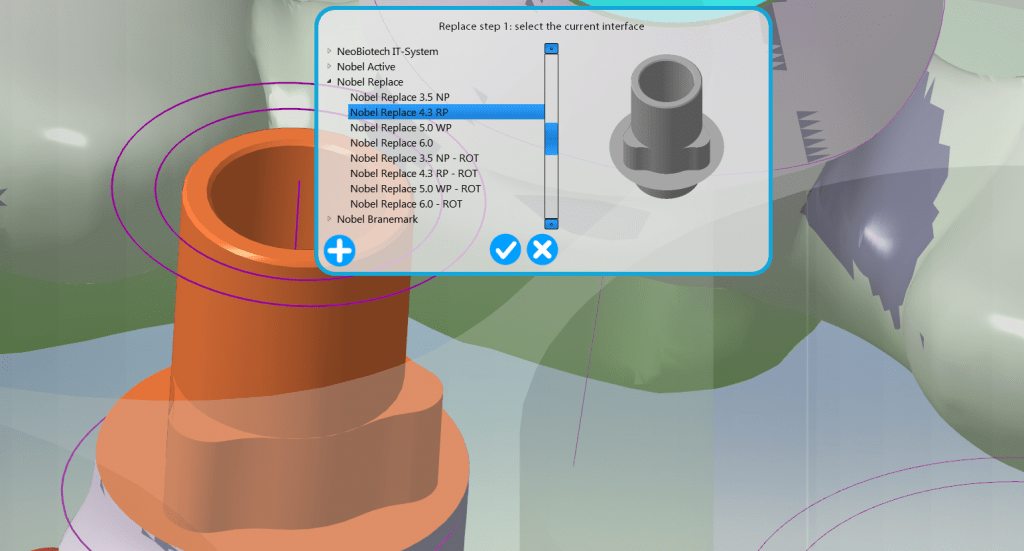Expand the Nobel Branemark group
The width and height of the screenshot is (1024, 551).
[x=329, y=219]
